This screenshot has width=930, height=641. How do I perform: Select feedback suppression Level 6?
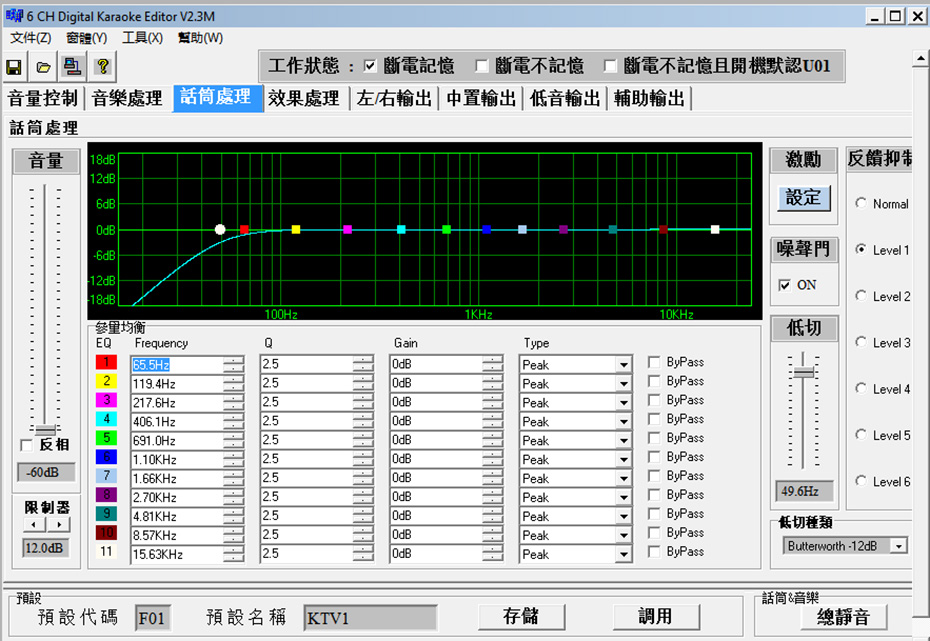861,481
